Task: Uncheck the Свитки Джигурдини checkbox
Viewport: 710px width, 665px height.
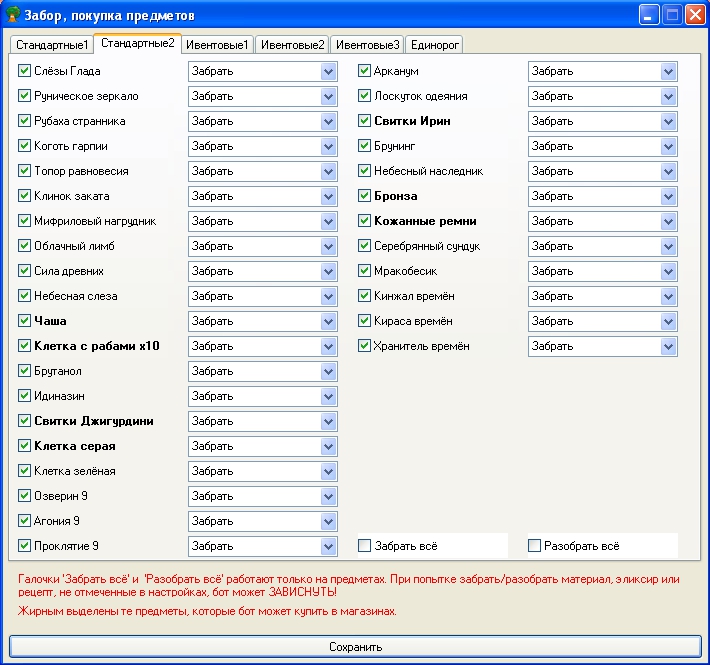Action: (25, 421)
